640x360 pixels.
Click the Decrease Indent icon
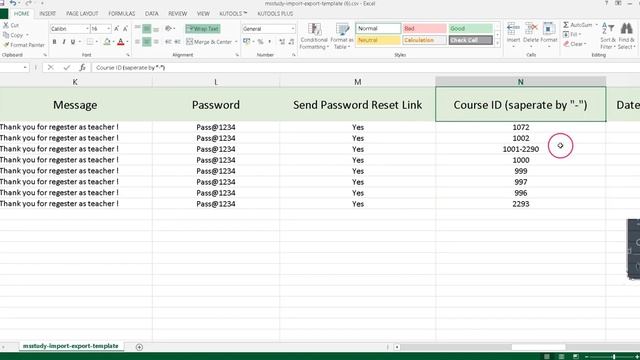point(168,42)
